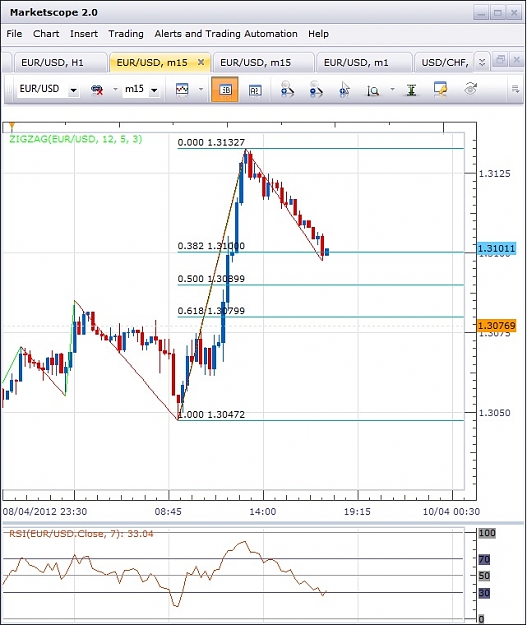Click the greyed eye visibility icon
The image size is (527, 625).
[x=471, y=89]
